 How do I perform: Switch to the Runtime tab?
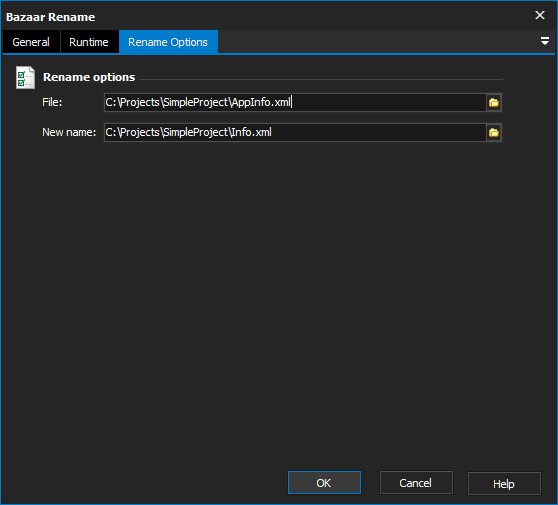point(89,42)
